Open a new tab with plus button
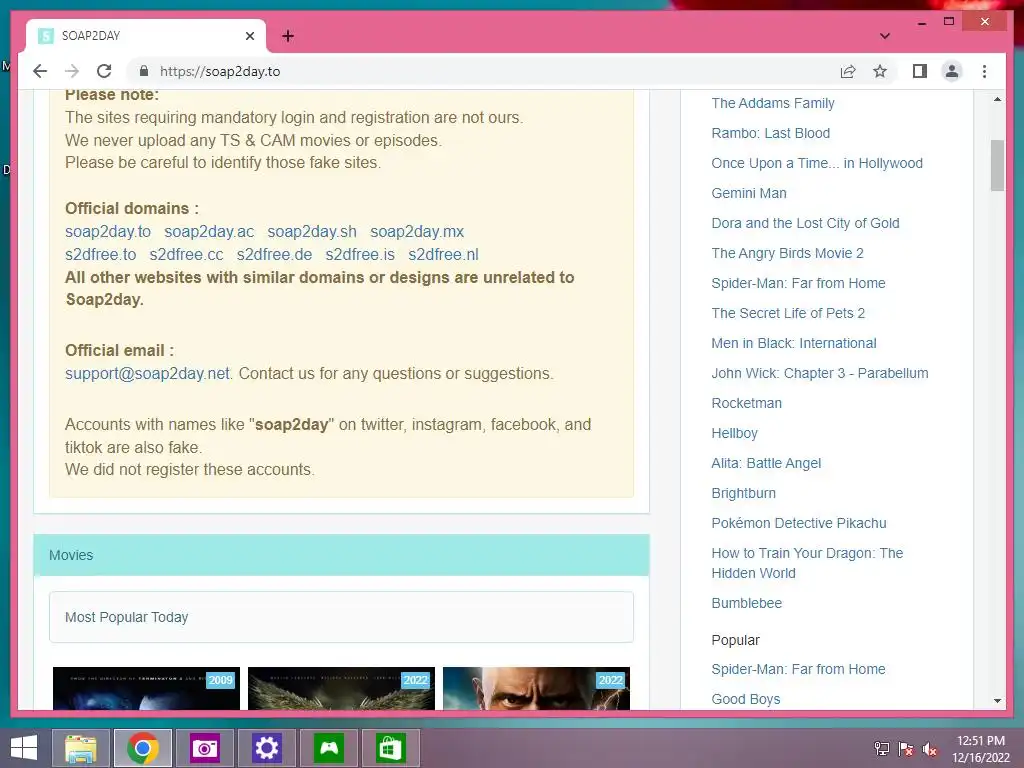Viewport: 1024px width, 768px height. point(288,36)
